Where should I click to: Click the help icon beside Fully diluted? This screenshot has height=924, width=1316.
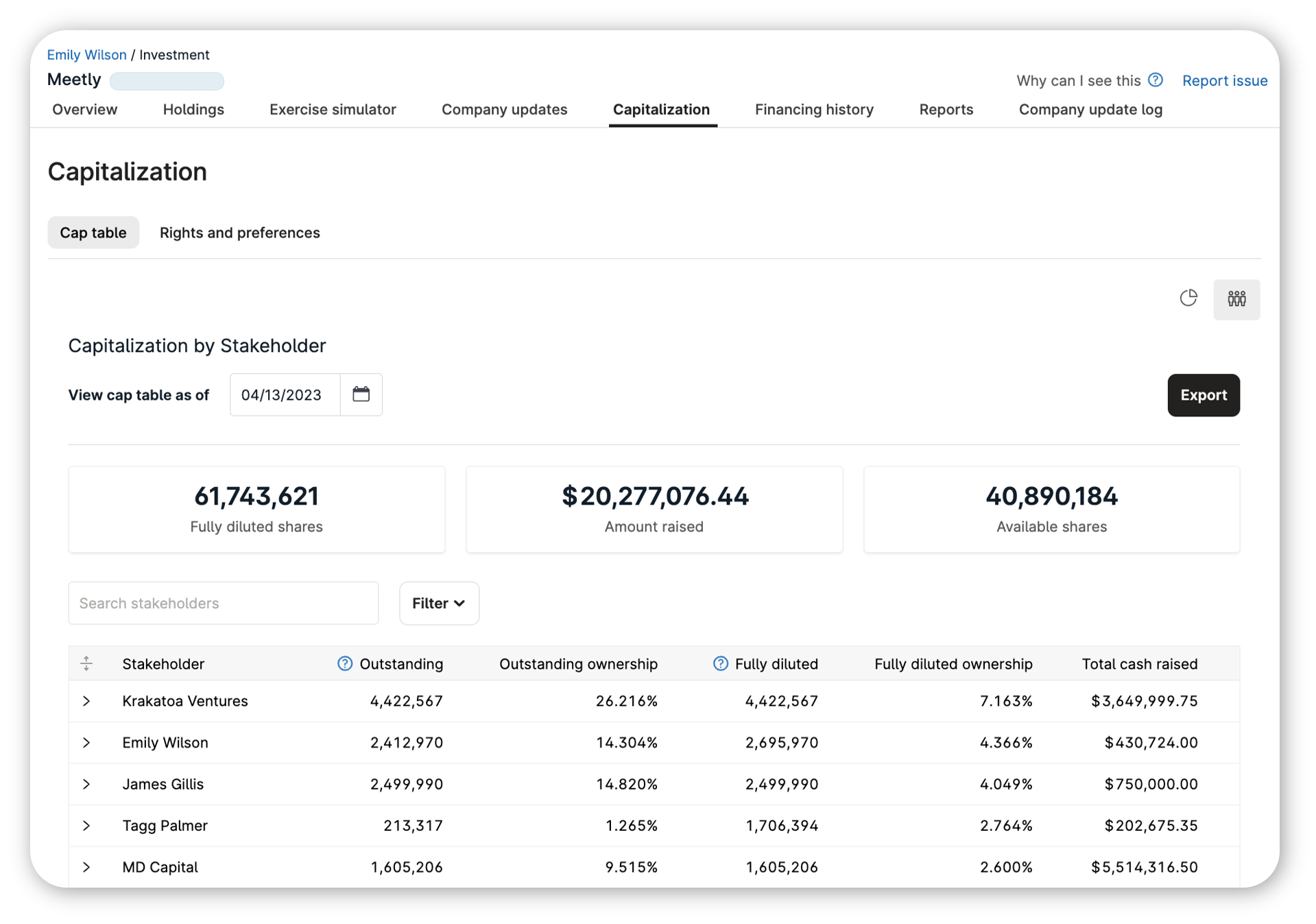coord(720,663)
